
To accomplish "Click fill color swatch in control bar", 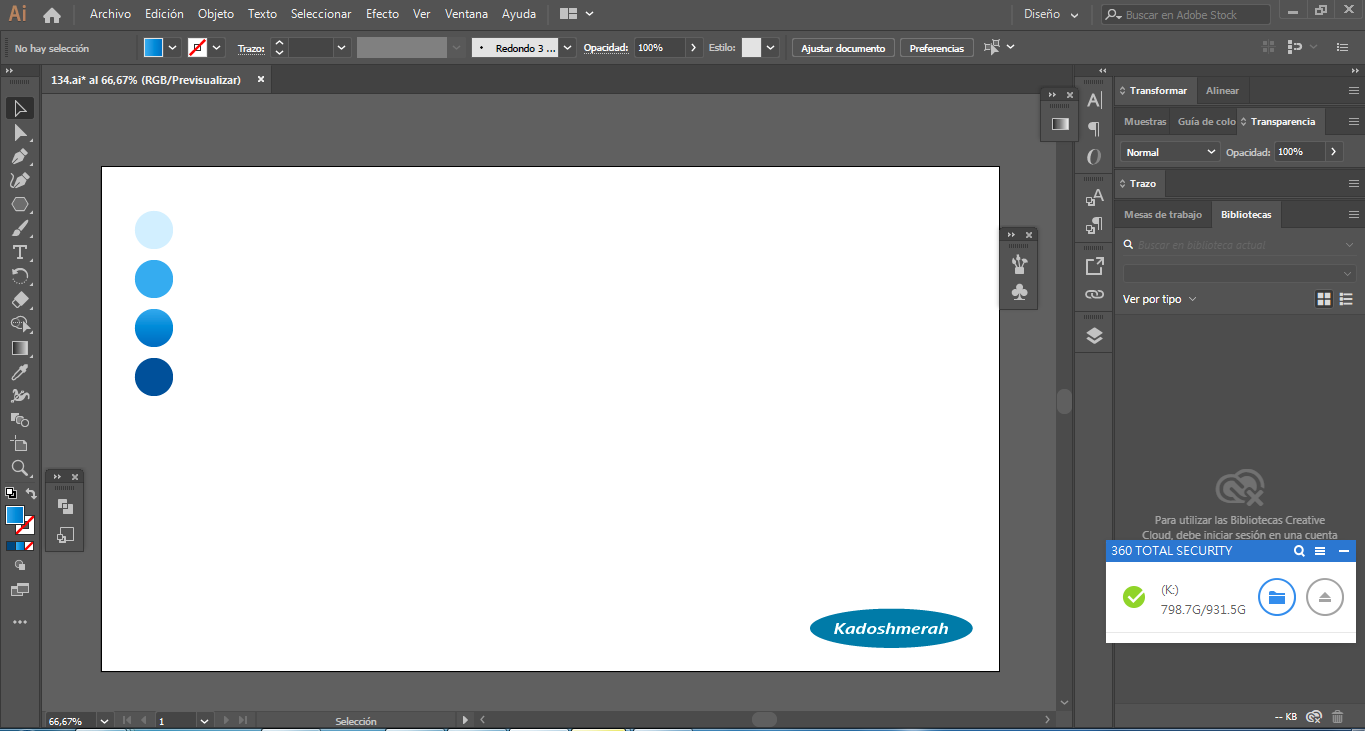I will (x=153, y=47).
